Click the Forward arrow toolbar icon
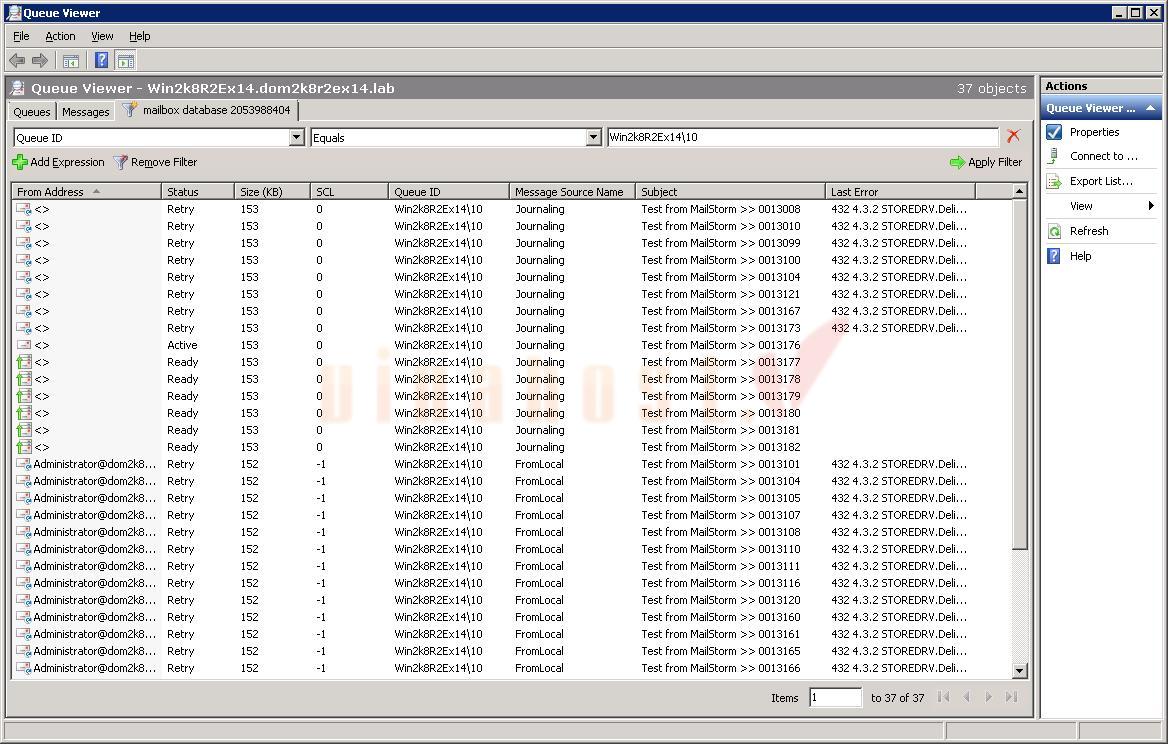Viewport: 1168px width, 744px height. (x=40, y=61)
